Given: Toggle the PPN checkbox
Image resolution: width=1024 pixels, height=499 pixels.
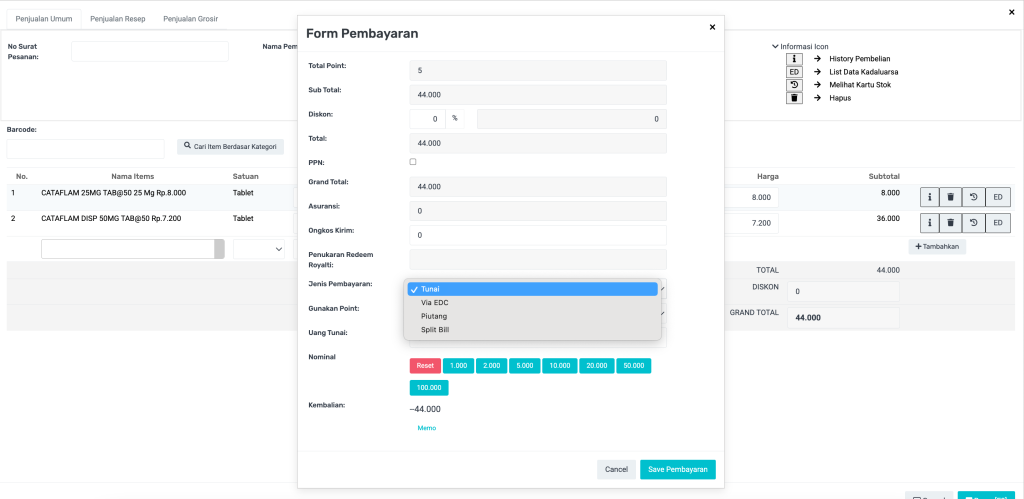Looking at the screenshot, I should pyautogui.click(x=413, y=162).
